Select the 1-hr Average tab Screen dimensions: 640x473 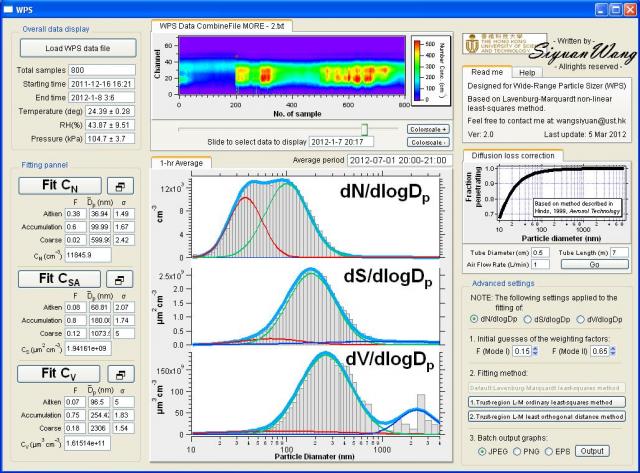coord(181,163)
